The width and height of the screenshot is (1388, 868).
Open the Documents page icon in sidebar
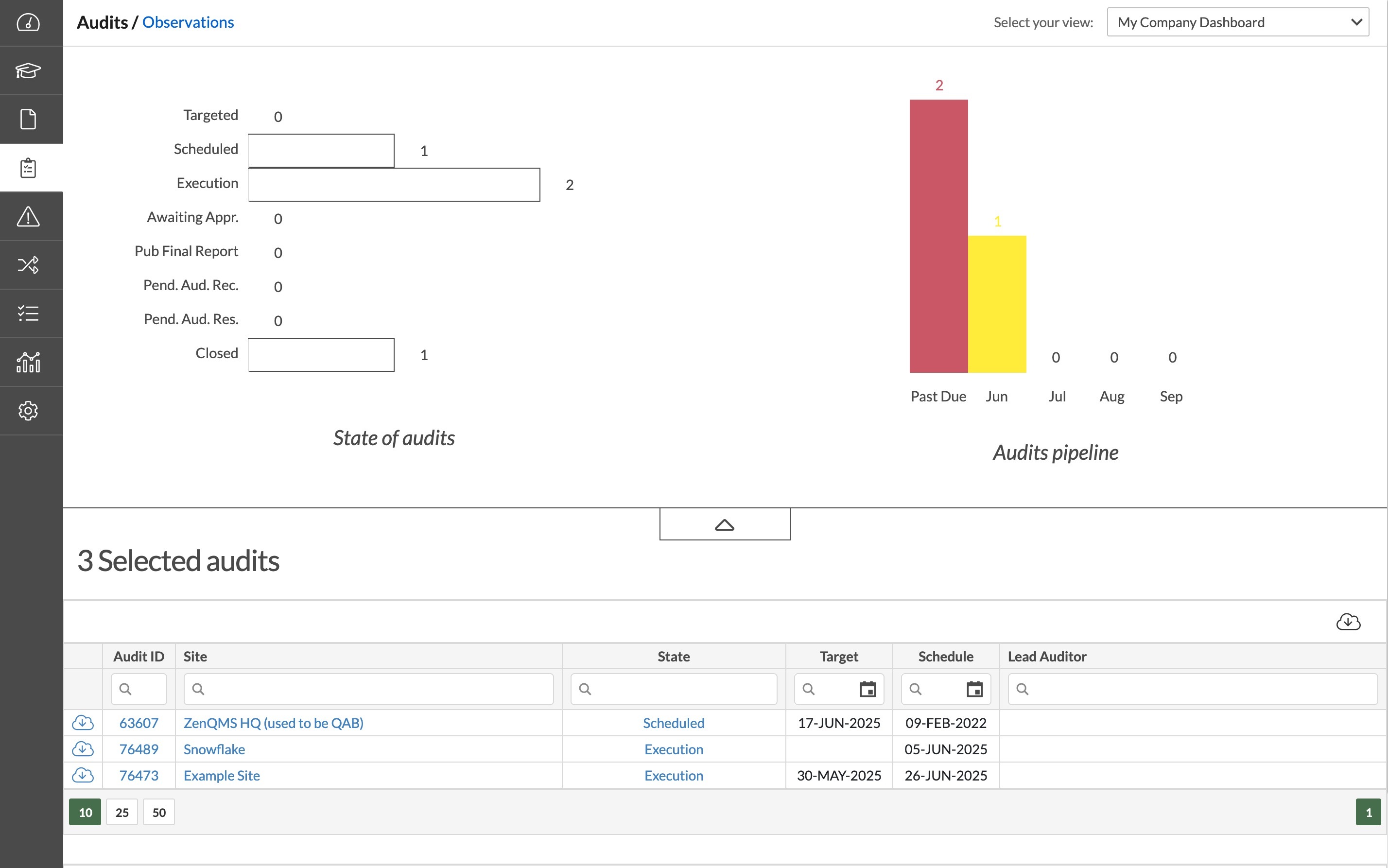coord(28,119)
